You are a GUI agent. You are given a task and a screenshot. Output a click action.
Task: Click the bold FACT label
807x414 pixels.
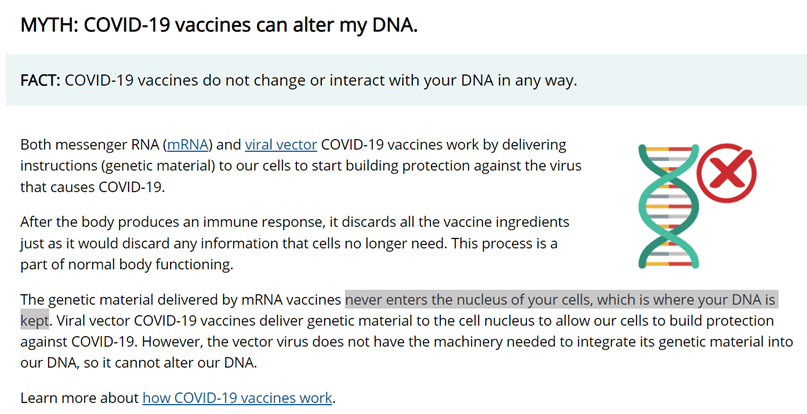(x=40, y=80)
